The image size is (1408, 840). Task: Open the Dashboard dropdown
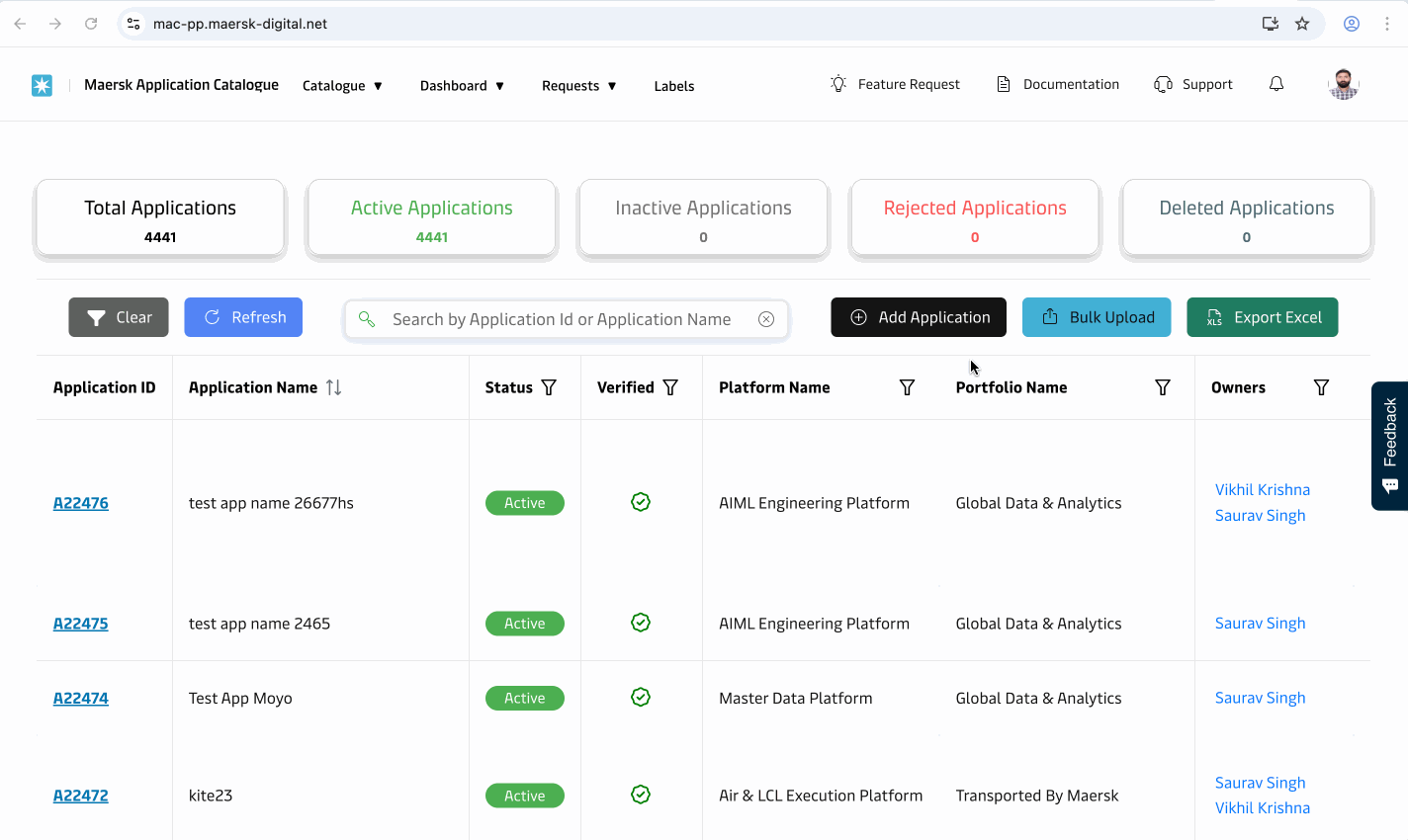point(462,86)
